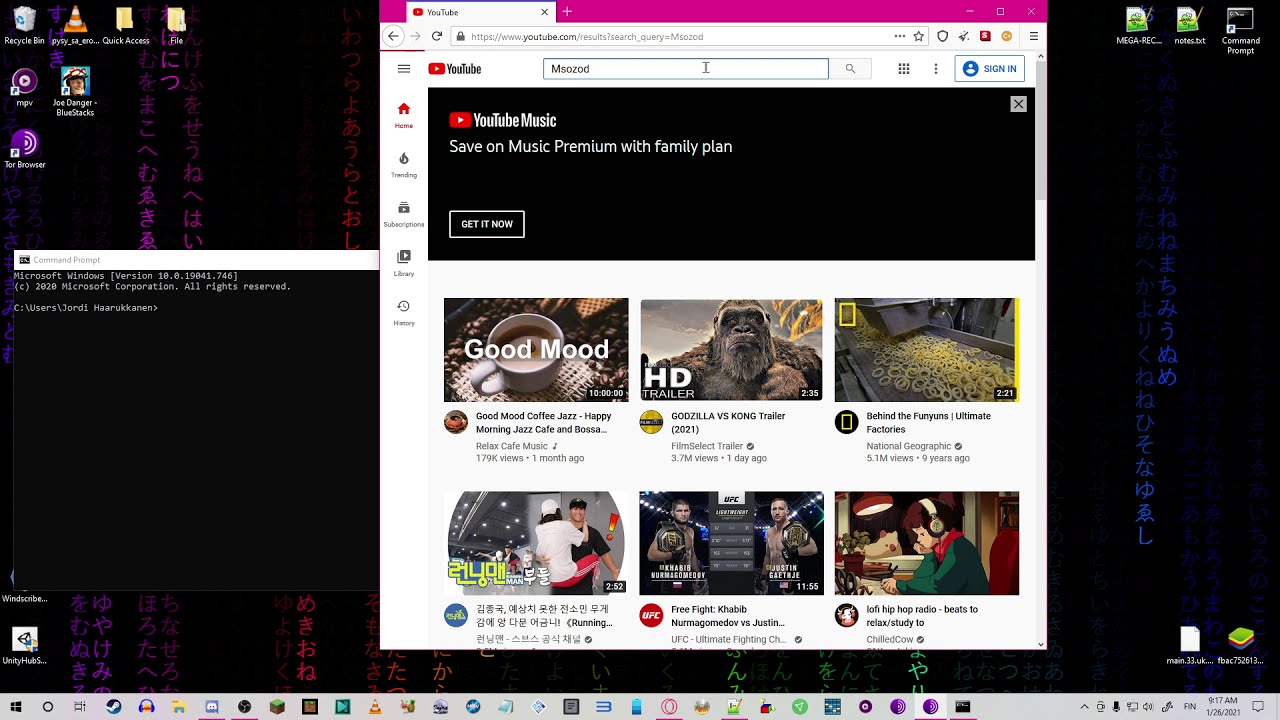Focus the YouTube search box
Viewport: 1280px width, 720px height.
pos(686,69)
